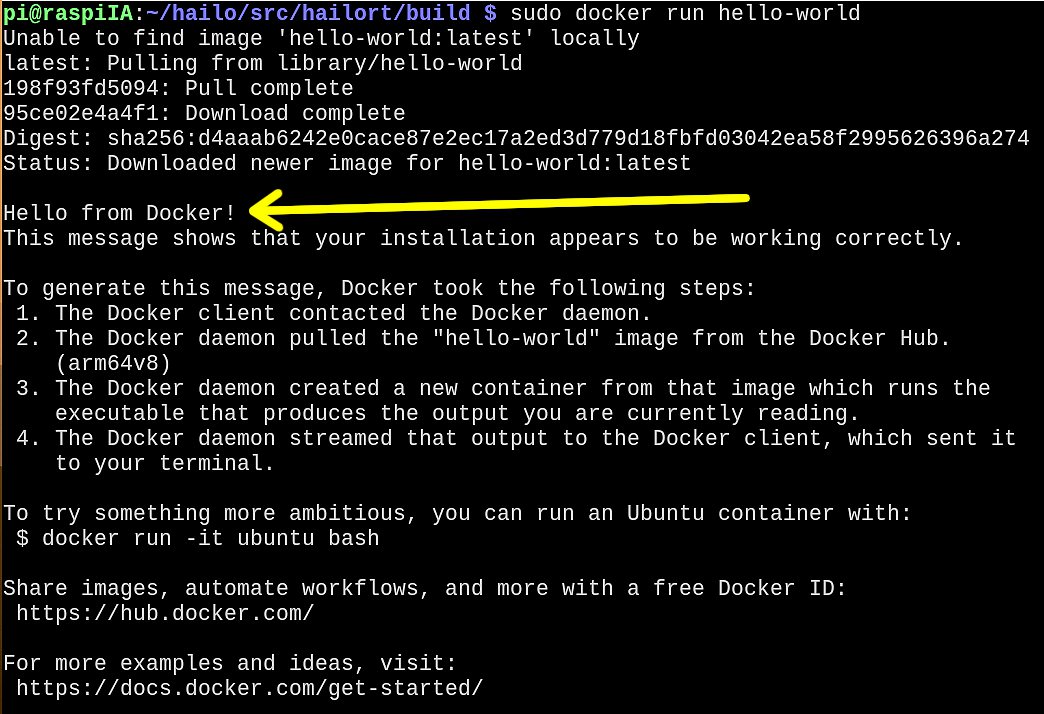The height and width of the screenshot is (714, 1044).
Task: Click the "95ce02e4a4f1: Download complete" line
Action: pyautogui.click(x=204, y=113)
